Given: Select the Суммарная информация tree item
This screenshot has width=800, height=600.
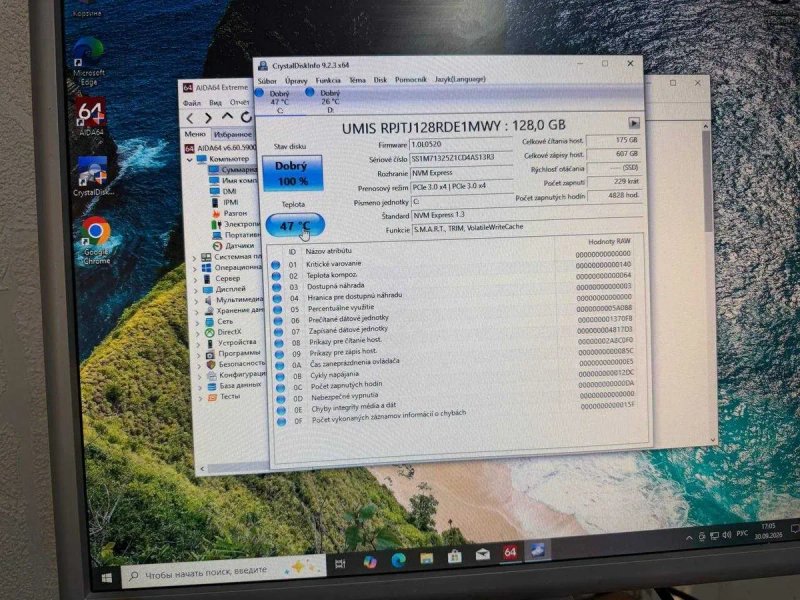Looking at the screenshot, I should point(232,169).
